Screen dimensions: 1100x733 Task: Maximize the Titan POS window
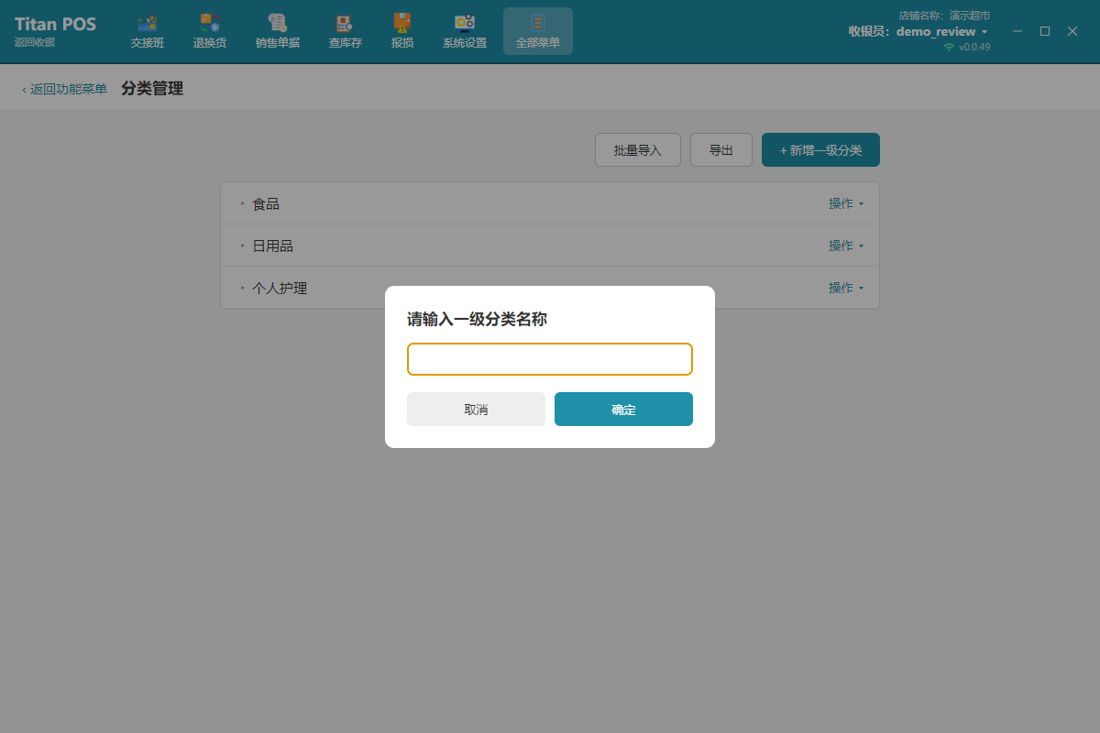click(1045, 32)
